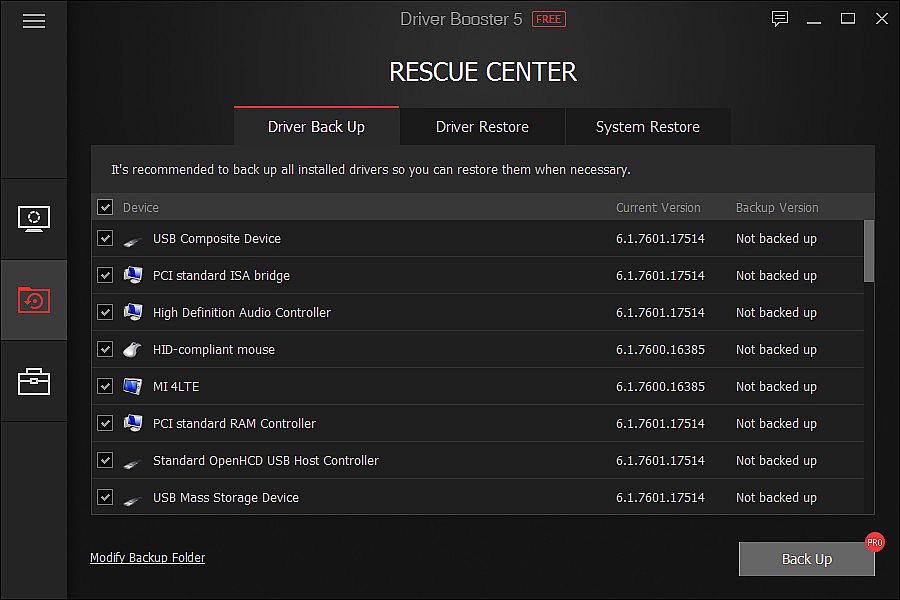
Task: Click the Backup Version column header
Action: [x=777, y=208]
